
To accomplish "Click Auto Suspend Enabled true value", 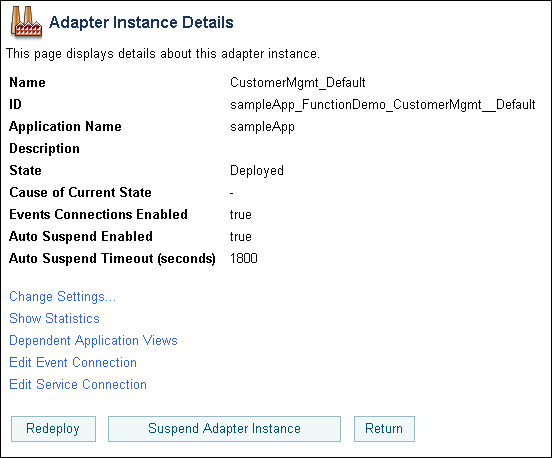I will point(240,237).
